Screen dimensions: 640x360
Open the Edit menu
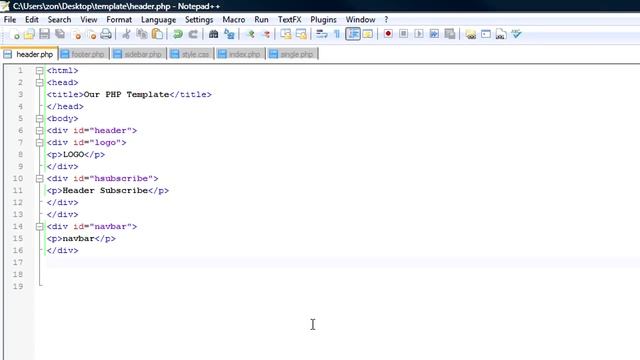(x=31, y=20)
